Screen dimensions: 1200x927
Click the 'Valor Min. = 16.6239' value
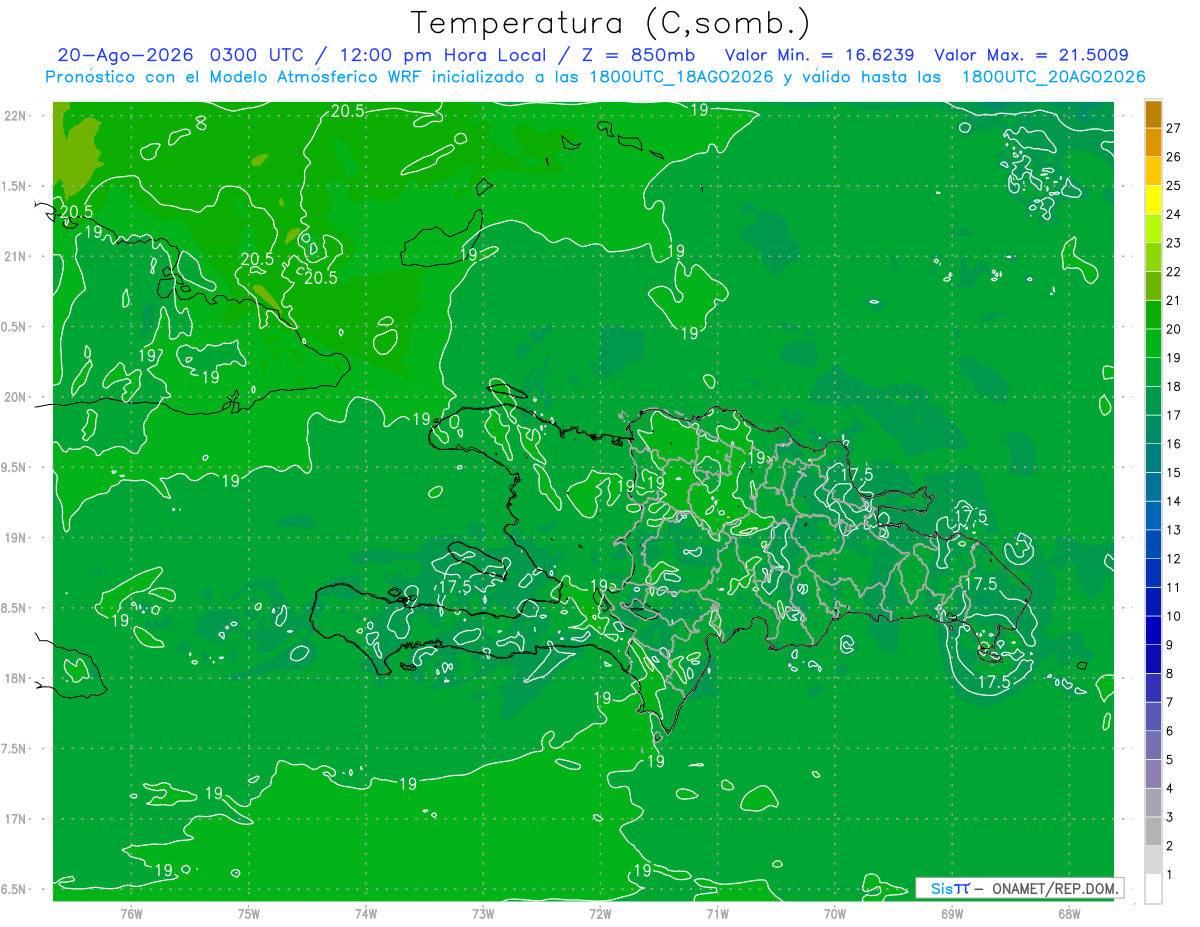pos(819,55)
